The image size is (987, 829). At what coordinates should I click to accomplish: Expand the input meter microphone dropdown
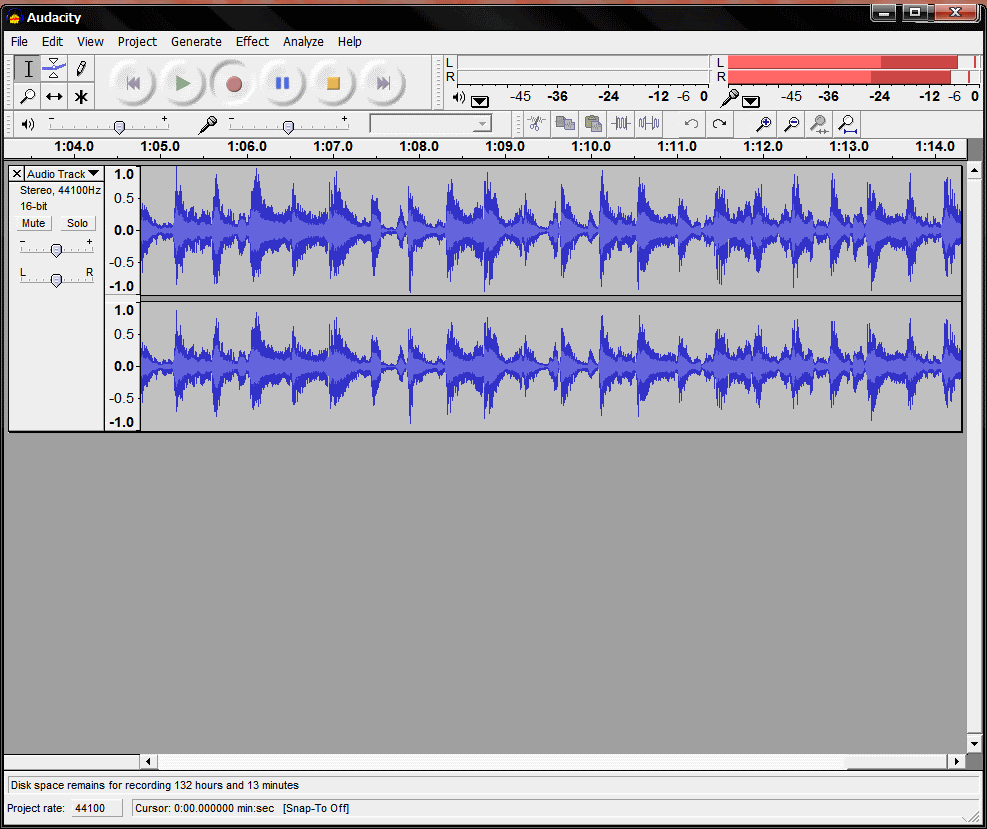point(751,100)
